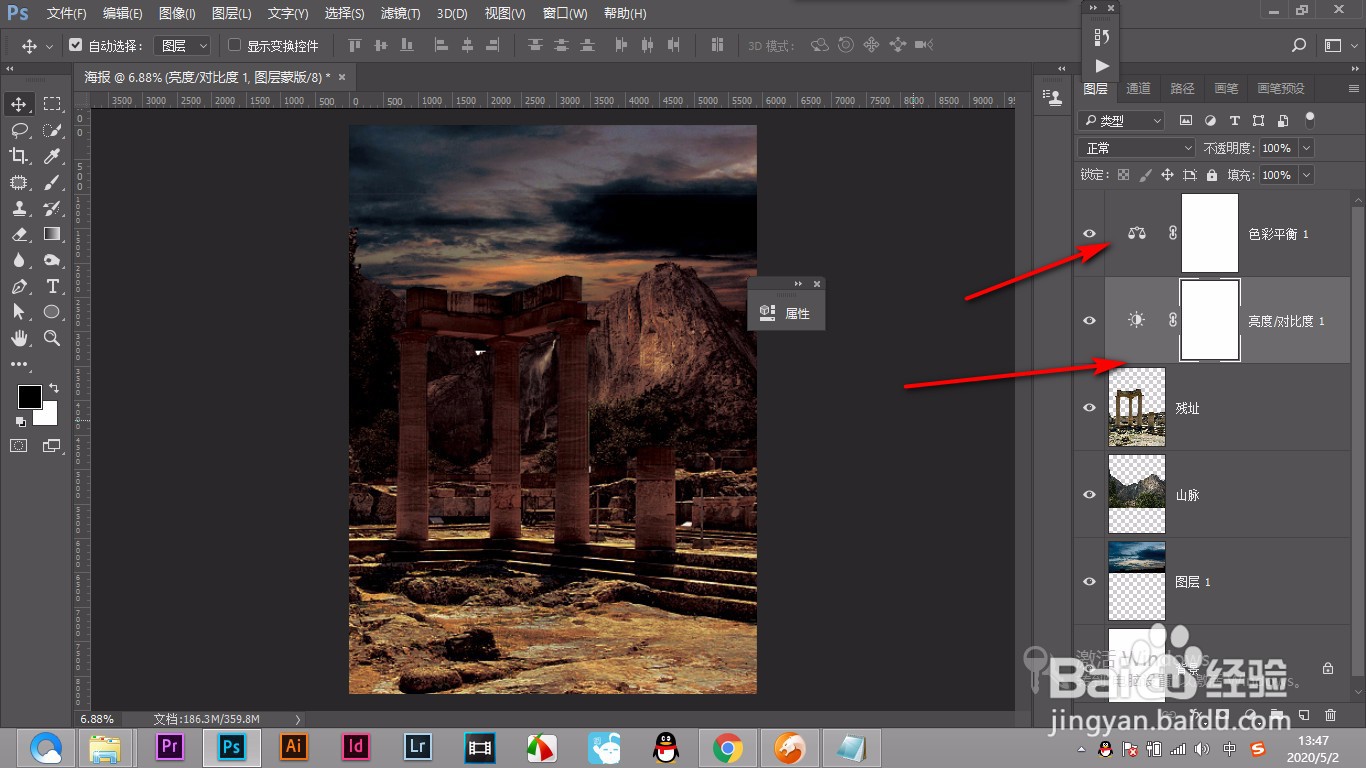Filter layers by type layer icon
Image resolution: width=1366 pixels, height=768 pixels.
[1234, 120]
